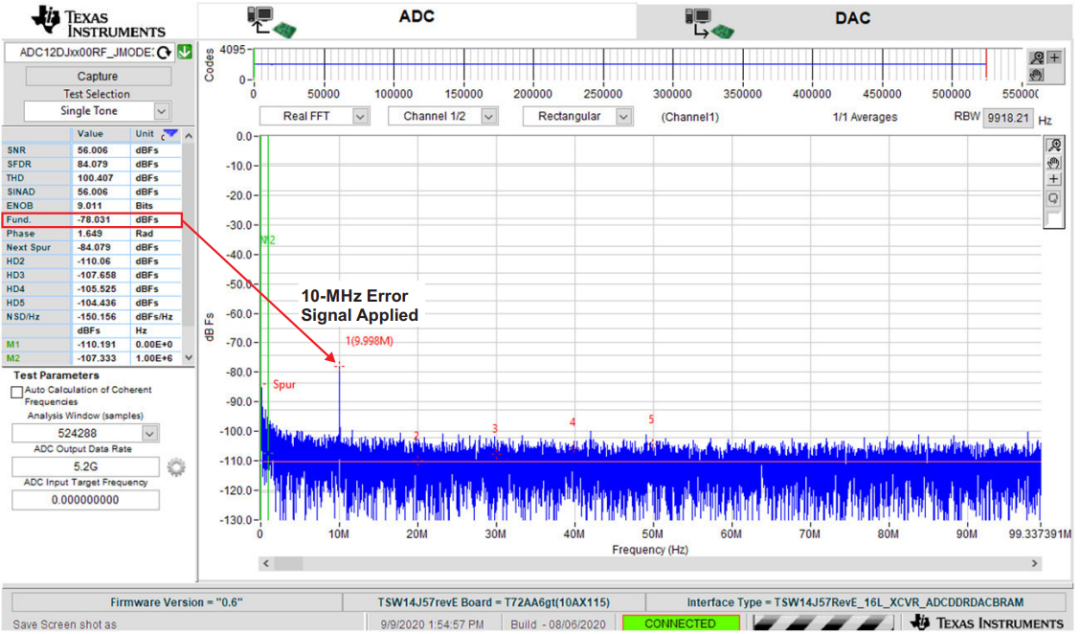This screenshot has height=634, width=1080.
Task: Select the SNR row value 56.006
Action: pos(101,150)
